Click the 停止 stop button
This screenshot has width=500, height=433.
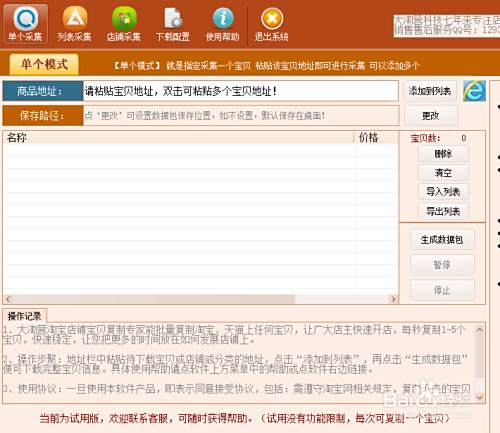pos(442,290)
